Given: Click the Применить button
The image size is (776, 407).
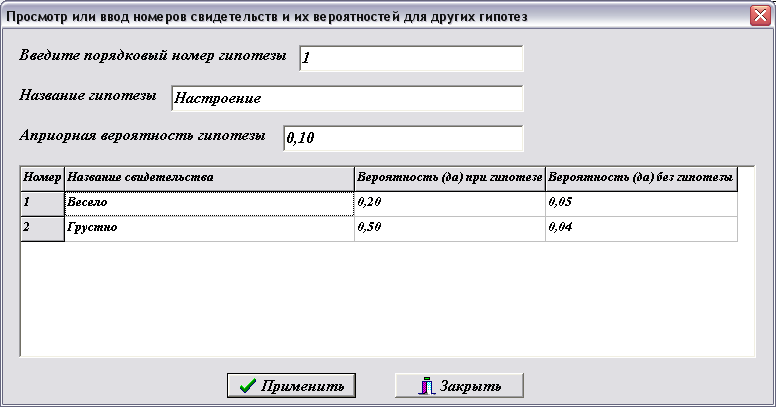Looking at the screenshot, I should coord(291,385).
